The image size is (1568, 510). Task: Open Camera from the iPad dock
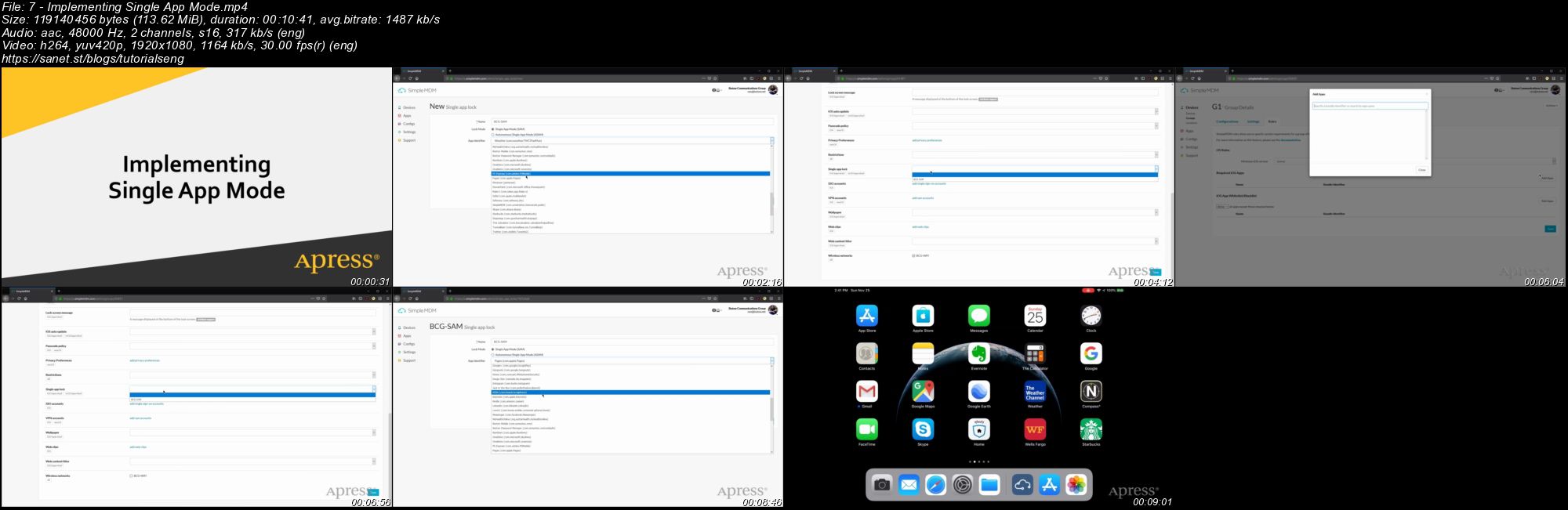tap(882, 485)
